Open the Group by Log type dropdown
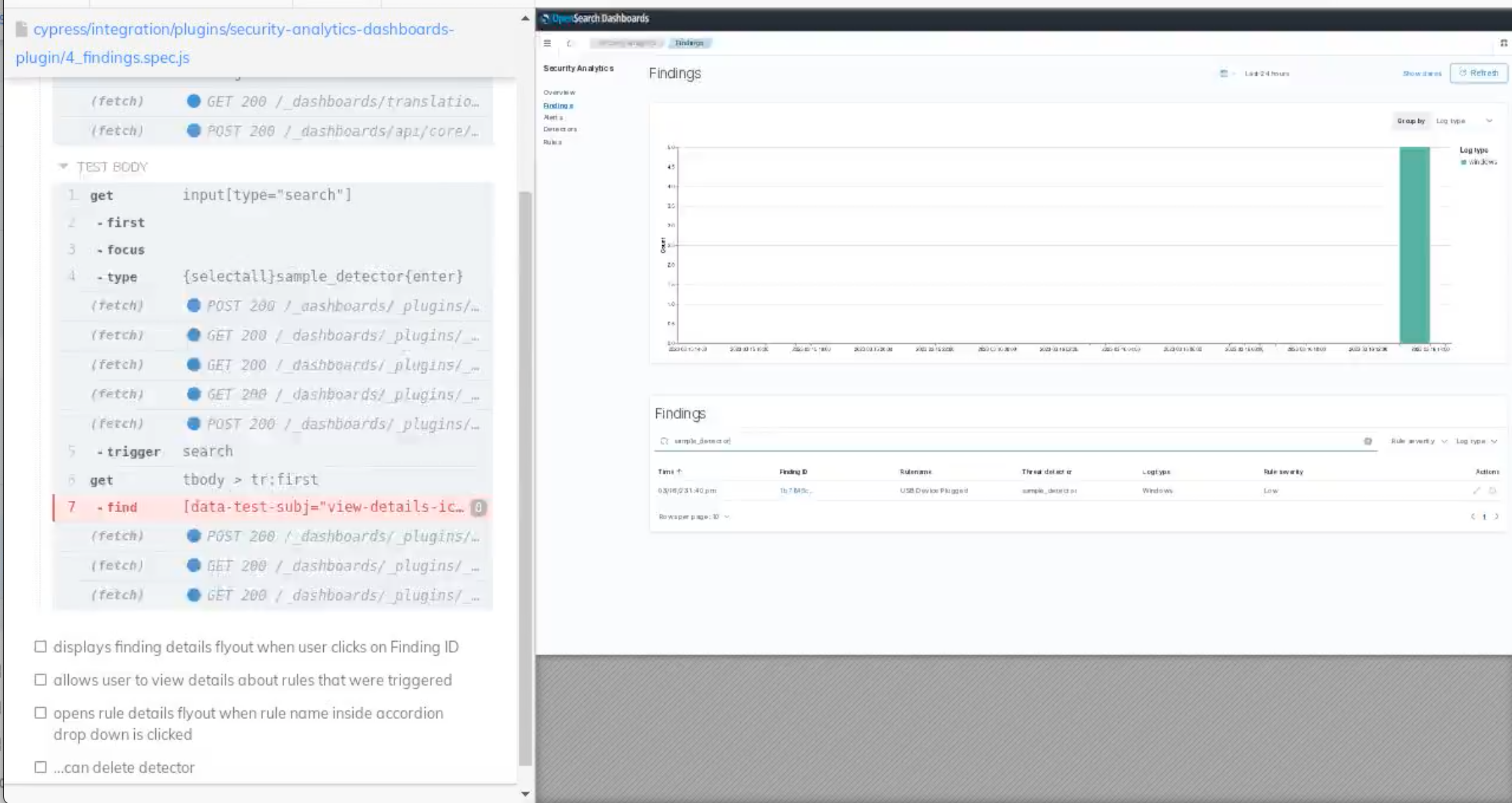The height and width of the screenshot is (803, 1512). pos(1464,121)
